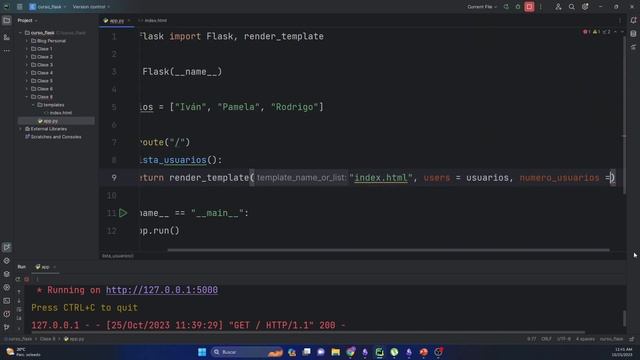This screenshot has height=360, width=640.
Task: Open PyCharm icon in Windows taskbar
Action: pos(380,352)
